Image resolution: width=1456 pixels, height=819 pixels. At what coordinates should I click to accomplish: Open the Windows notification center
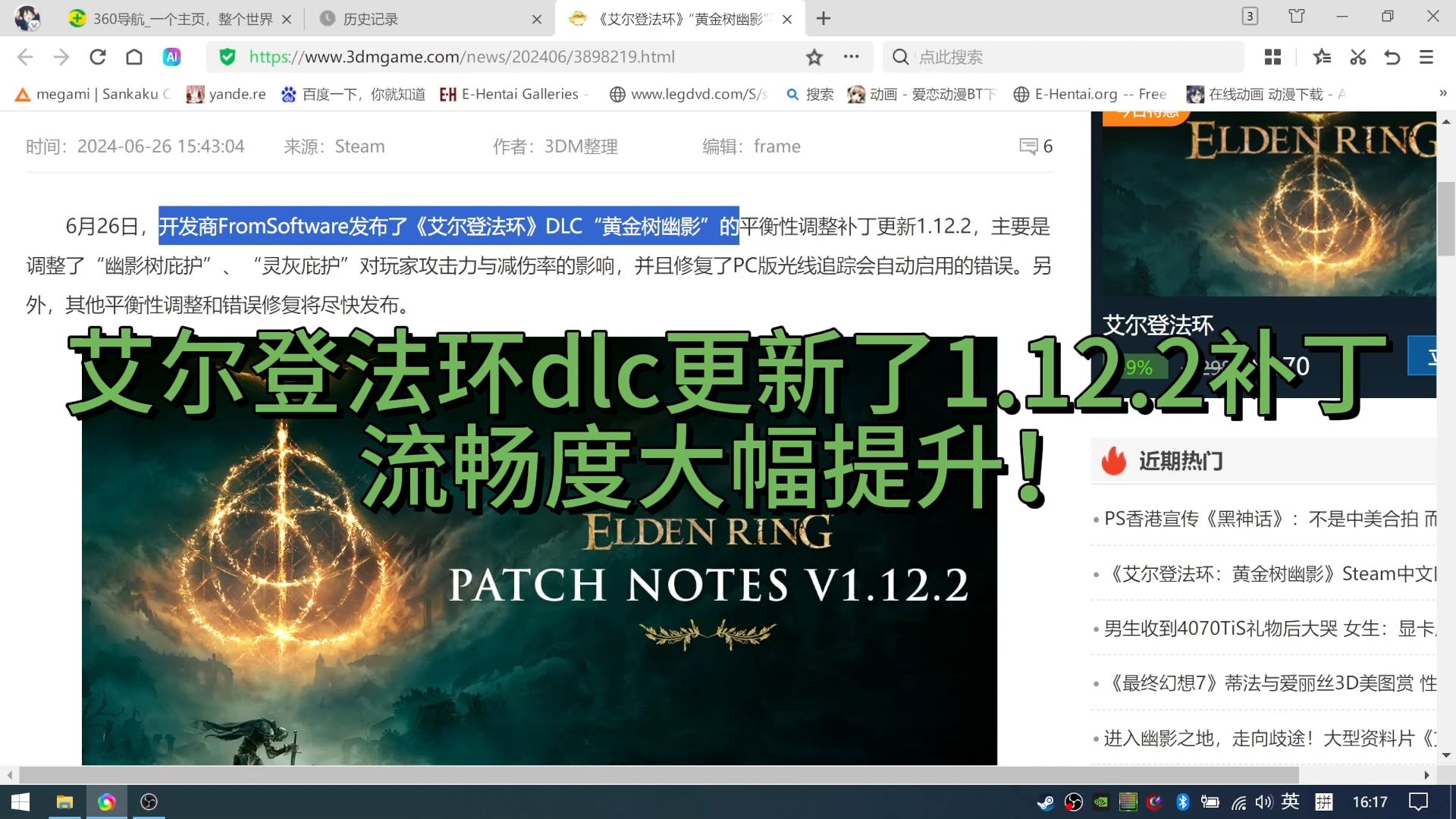(x=1418, y=802)
